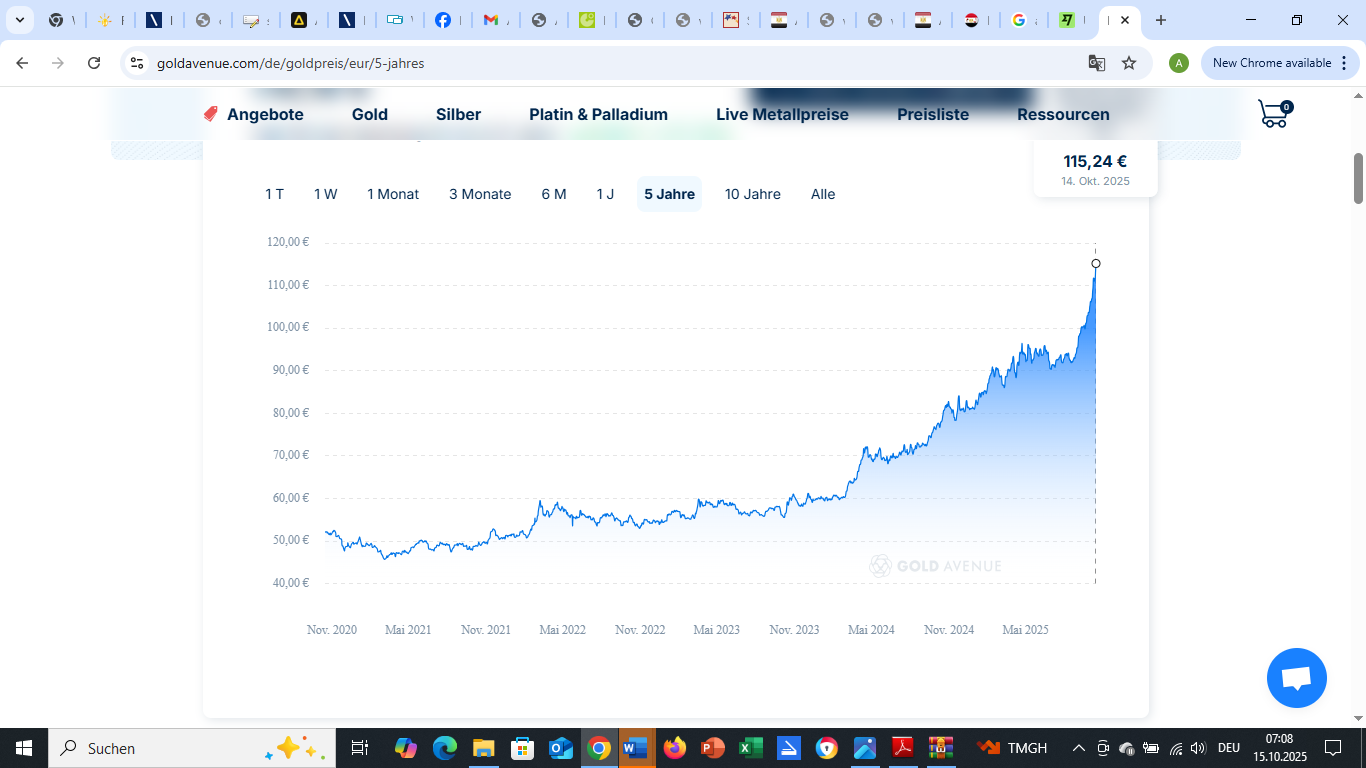Show hidden system tray icons
The height and width of the screenshot is (768, 1366).
pyautogui.click(x=1078, y=748)
